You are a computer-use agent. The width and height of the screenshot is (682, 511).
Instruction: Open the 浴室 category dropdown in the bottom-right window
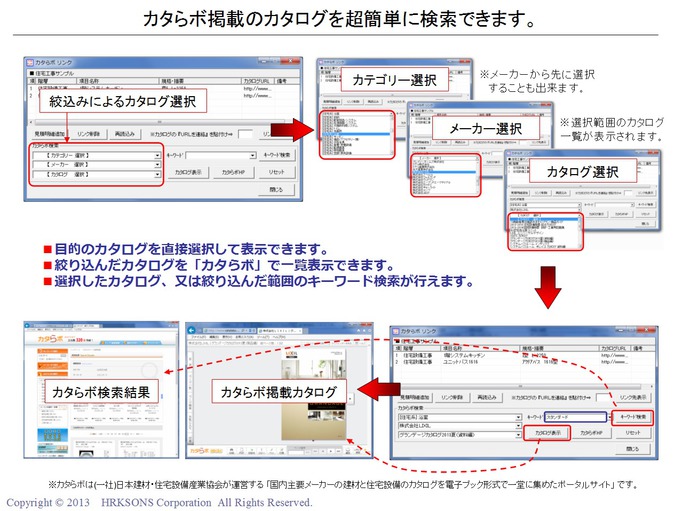tap(460, 417)
